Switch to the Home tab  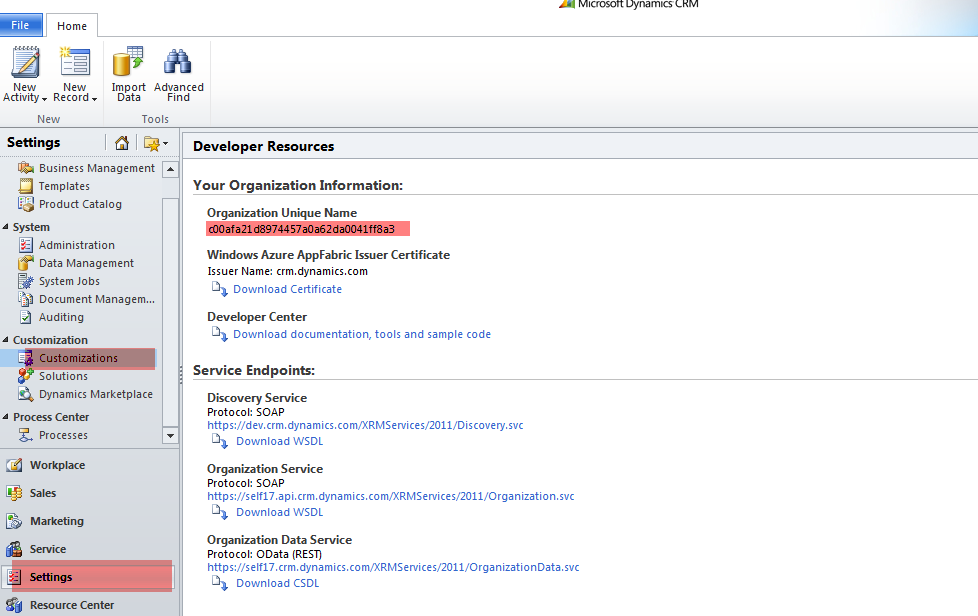[71, 25]
